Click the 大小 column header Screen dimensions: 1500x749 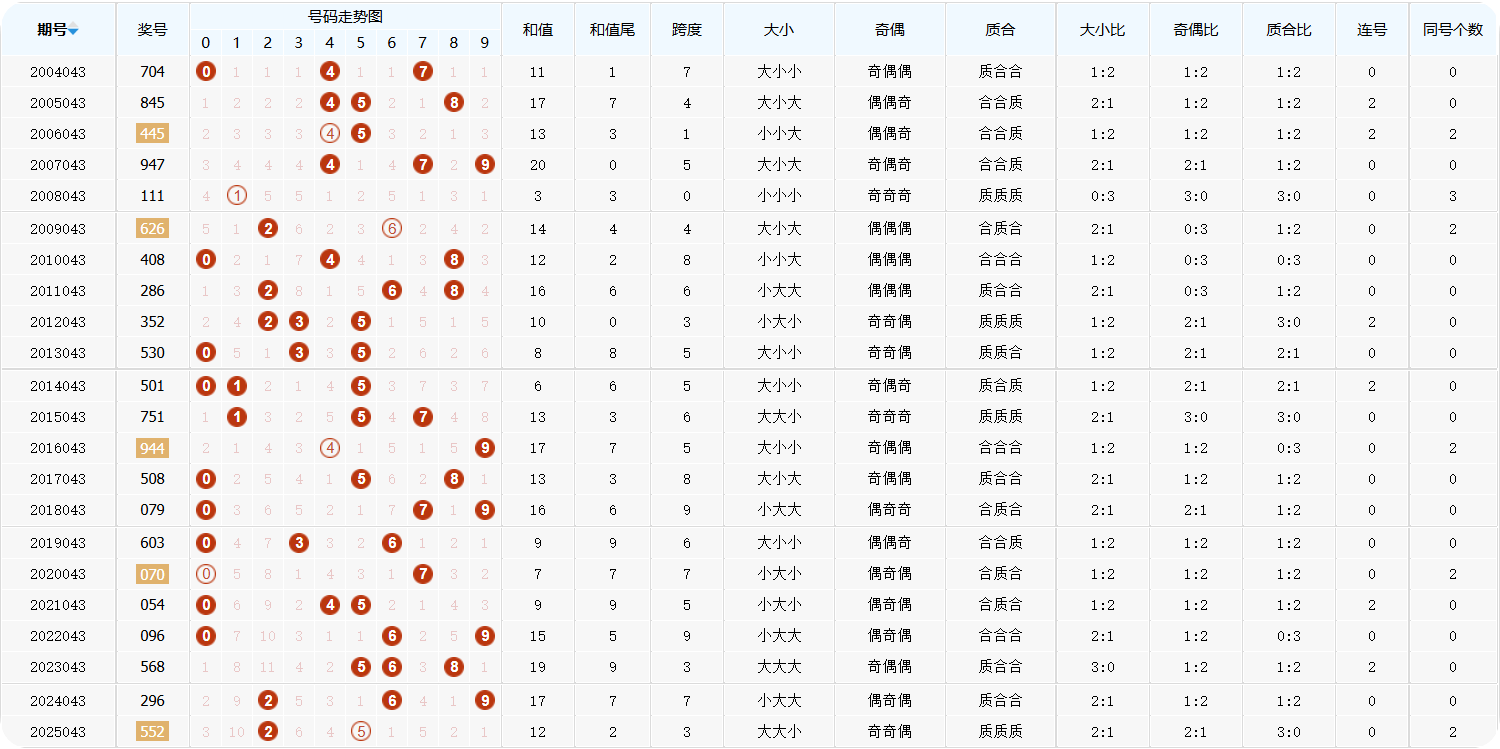click(x=778, y=30)
